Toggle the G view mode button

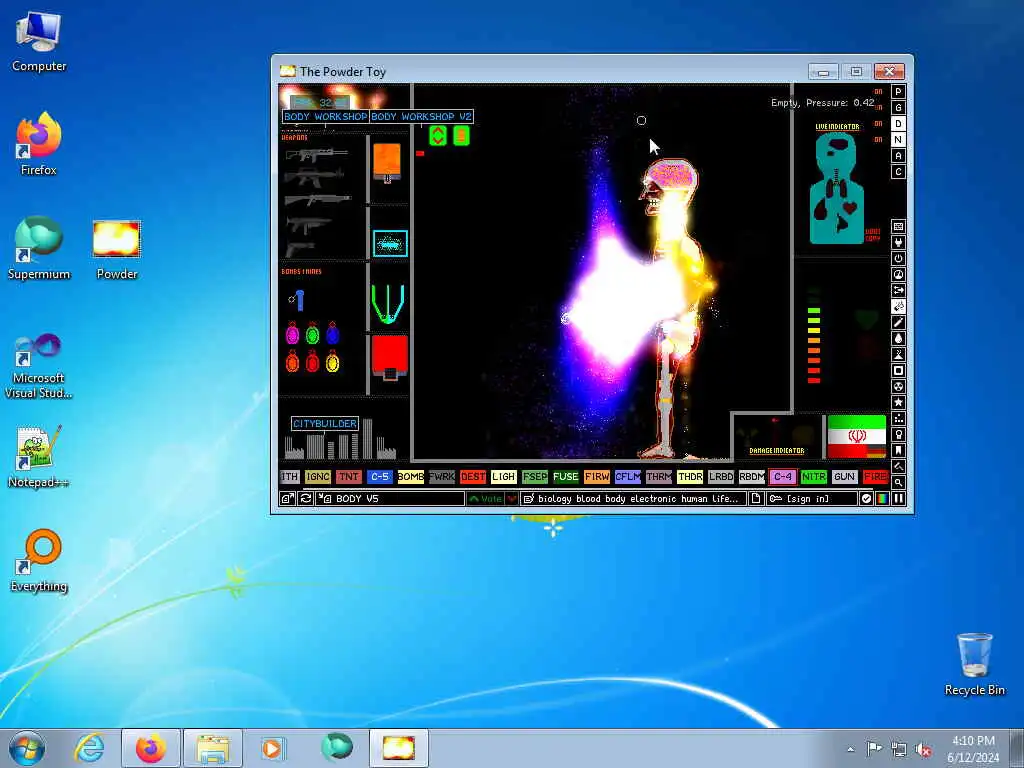tap(898, 108)
